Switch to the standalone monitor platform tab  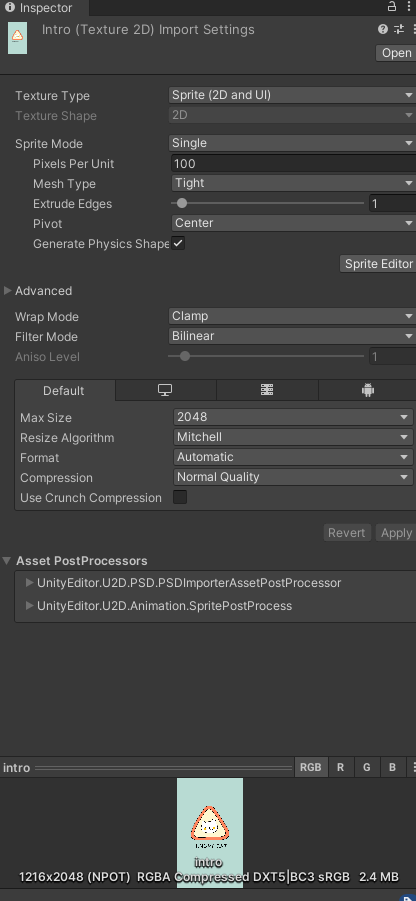[165, 390]
